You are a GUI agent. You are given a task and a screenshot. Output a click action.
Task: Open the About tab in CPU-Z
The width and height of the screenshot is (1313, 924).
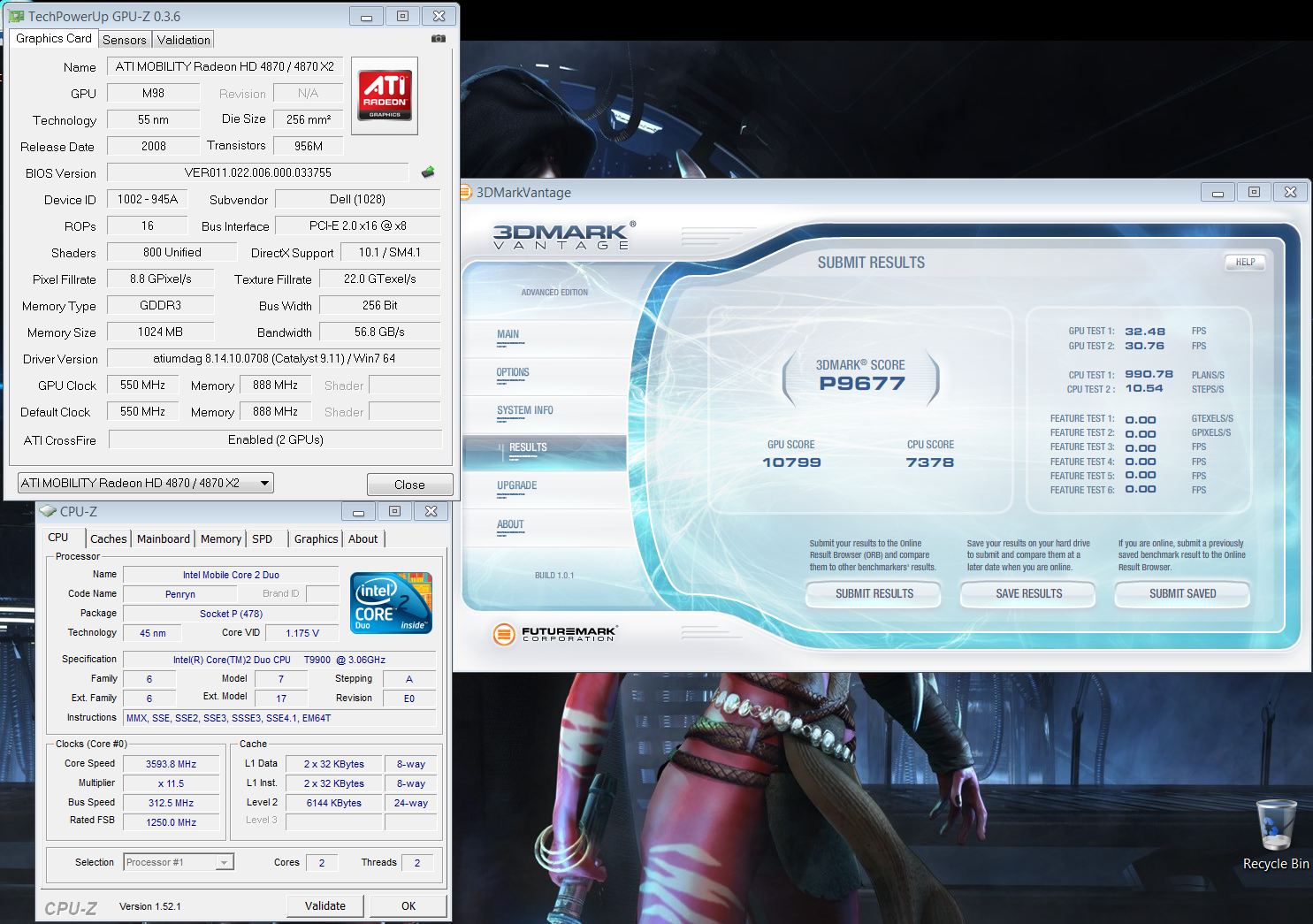tap(363, 538)
